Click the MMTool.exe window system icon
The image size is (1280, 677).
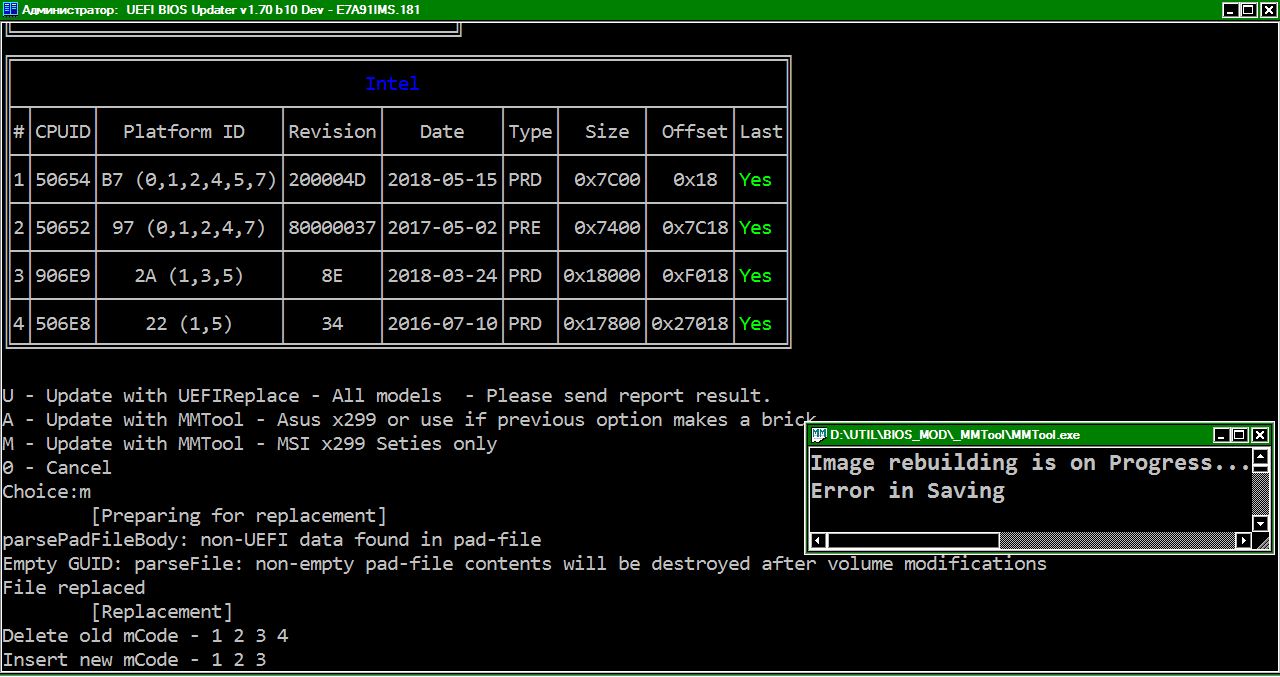819,435
